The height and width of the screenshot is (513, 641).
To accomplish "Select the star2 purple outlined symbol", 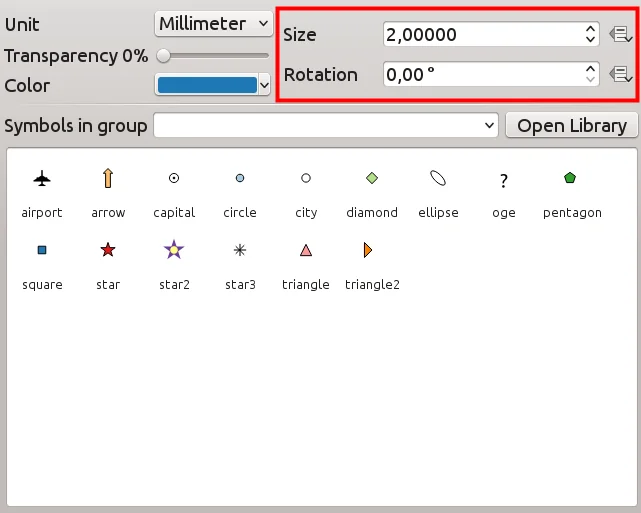I will click(x=173, y=250).
